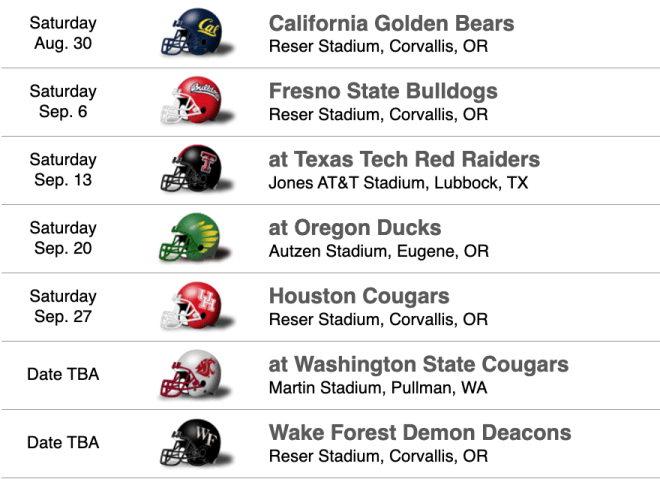The image size is (660, 479).
Task: Select the Texas Tech Red Raiders helmet
Action: [x=196, y=169]
